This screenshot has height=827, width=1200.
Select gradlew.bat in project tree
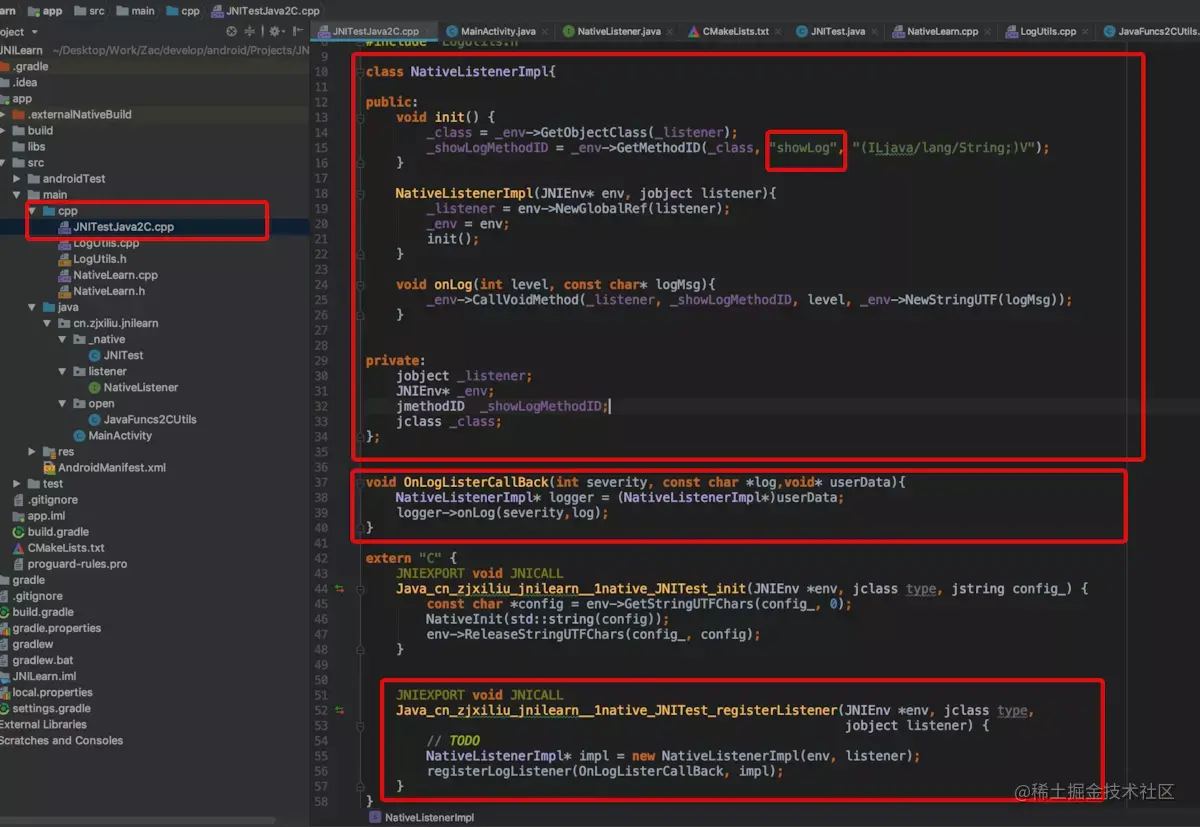[43, 660]
